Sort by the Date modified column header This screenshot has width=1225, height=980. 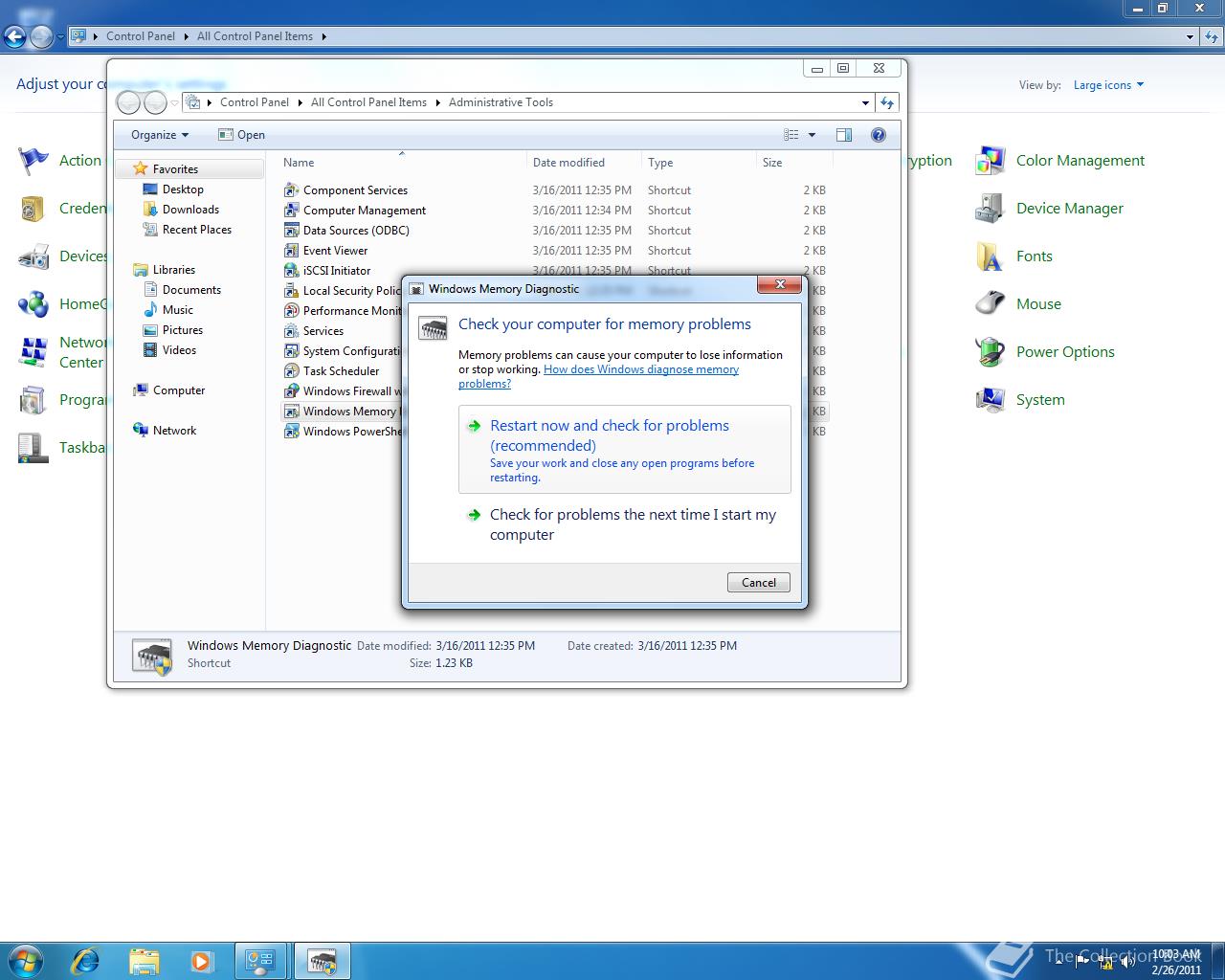584,163
